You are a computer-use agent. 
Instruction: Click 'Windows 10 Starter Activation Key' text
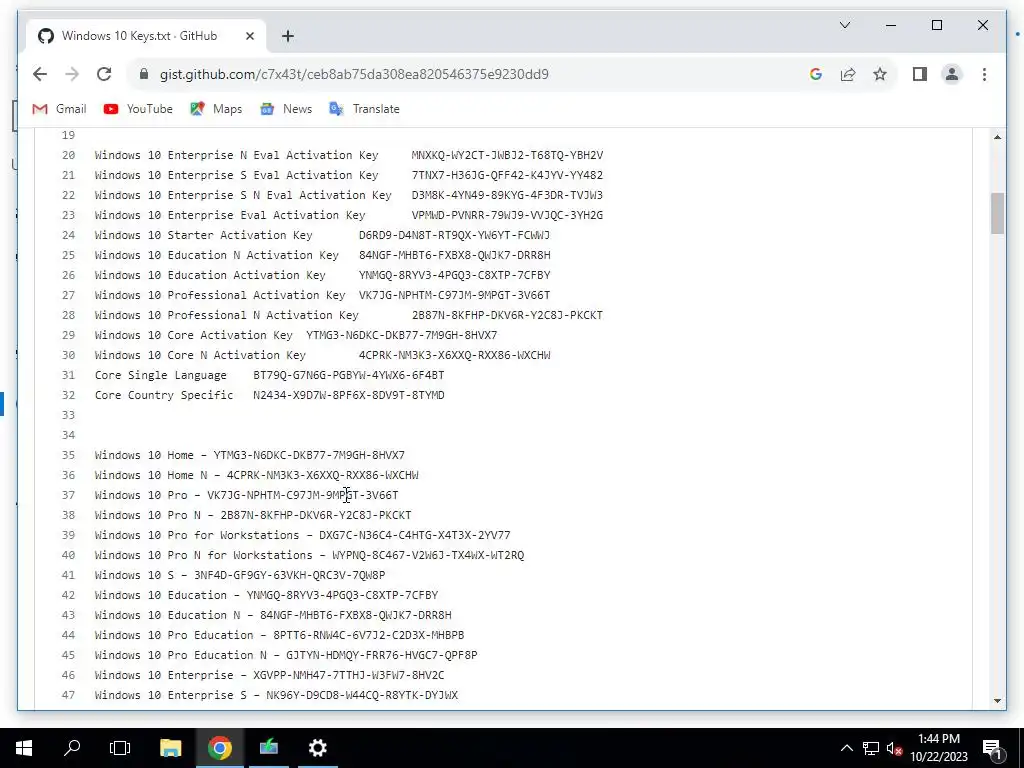[204, 235]
